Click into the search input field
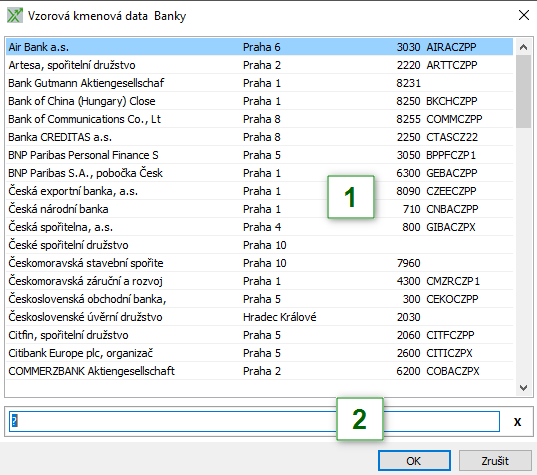 pyautogui.click(x=254, y=421)
